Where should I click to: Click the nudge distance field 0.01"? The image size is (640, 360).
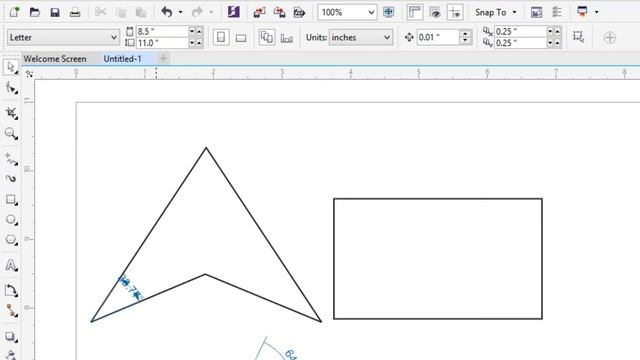438,38
